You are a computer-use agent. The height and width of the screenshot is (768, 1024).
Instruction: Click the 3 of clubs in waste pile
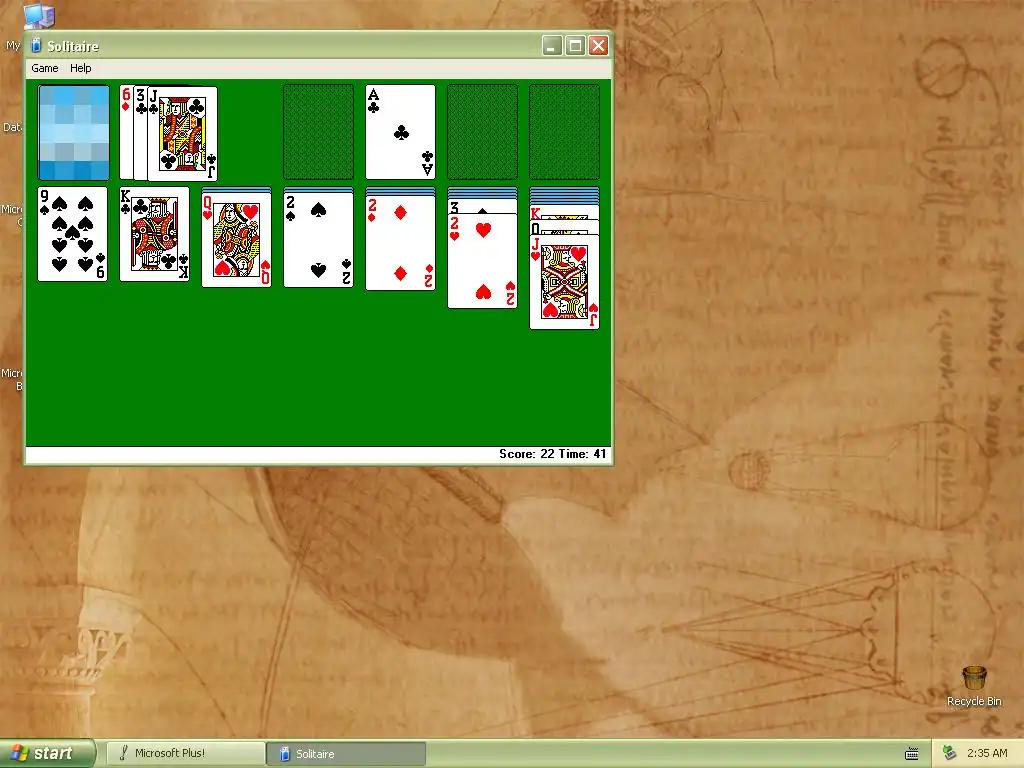tap(140, 133)
